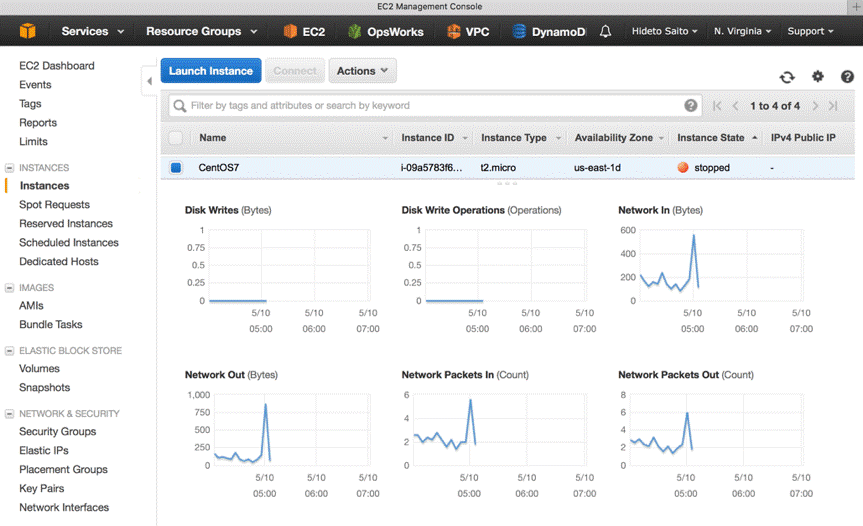The width and height of the screenshot is (863, 526).
Task: Go to first page of results
Action: (x=717, y=106)
